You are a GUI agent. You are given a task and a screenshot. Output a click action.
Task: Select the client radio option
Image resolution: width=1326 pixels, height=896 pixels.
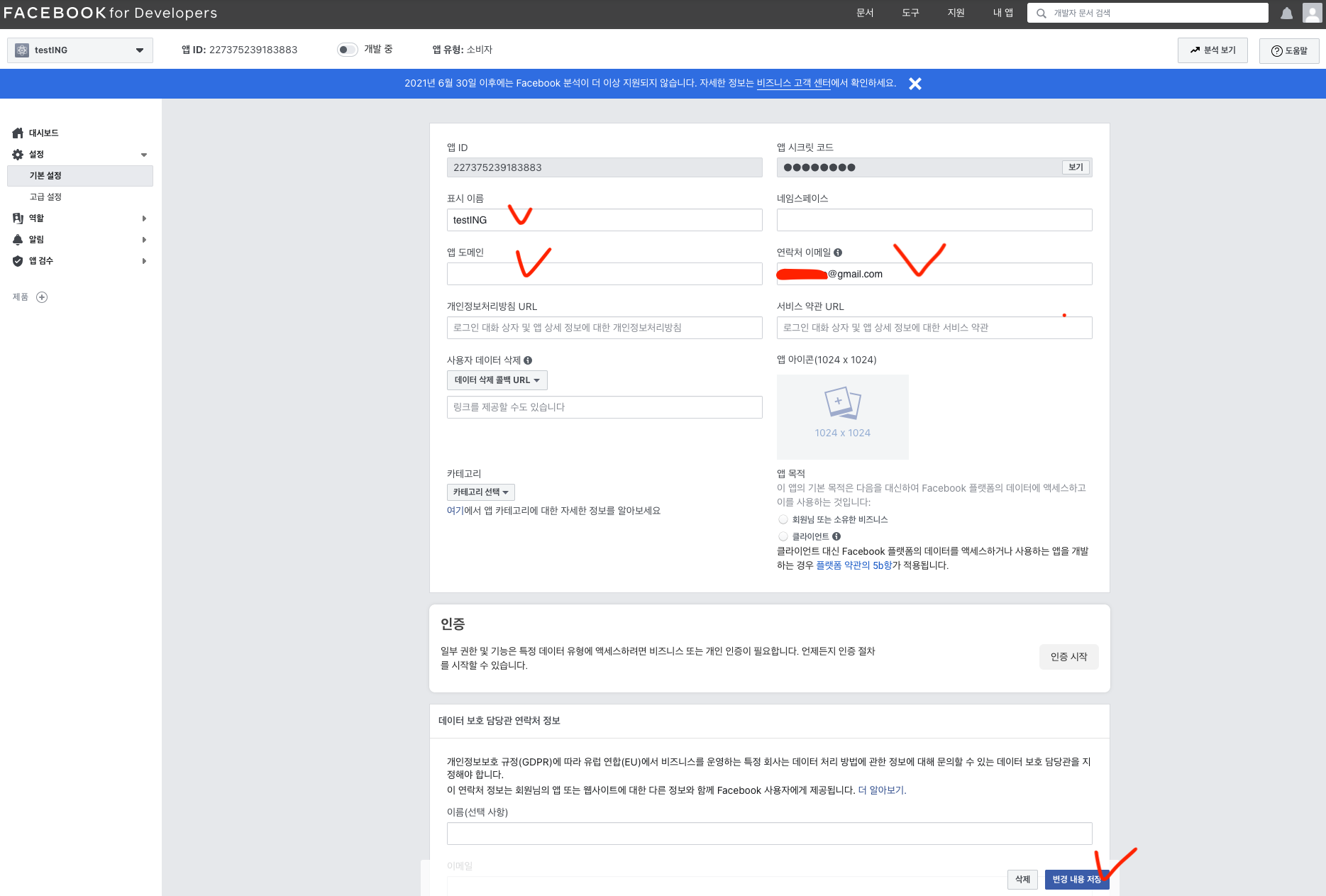(x=783, y=536)
